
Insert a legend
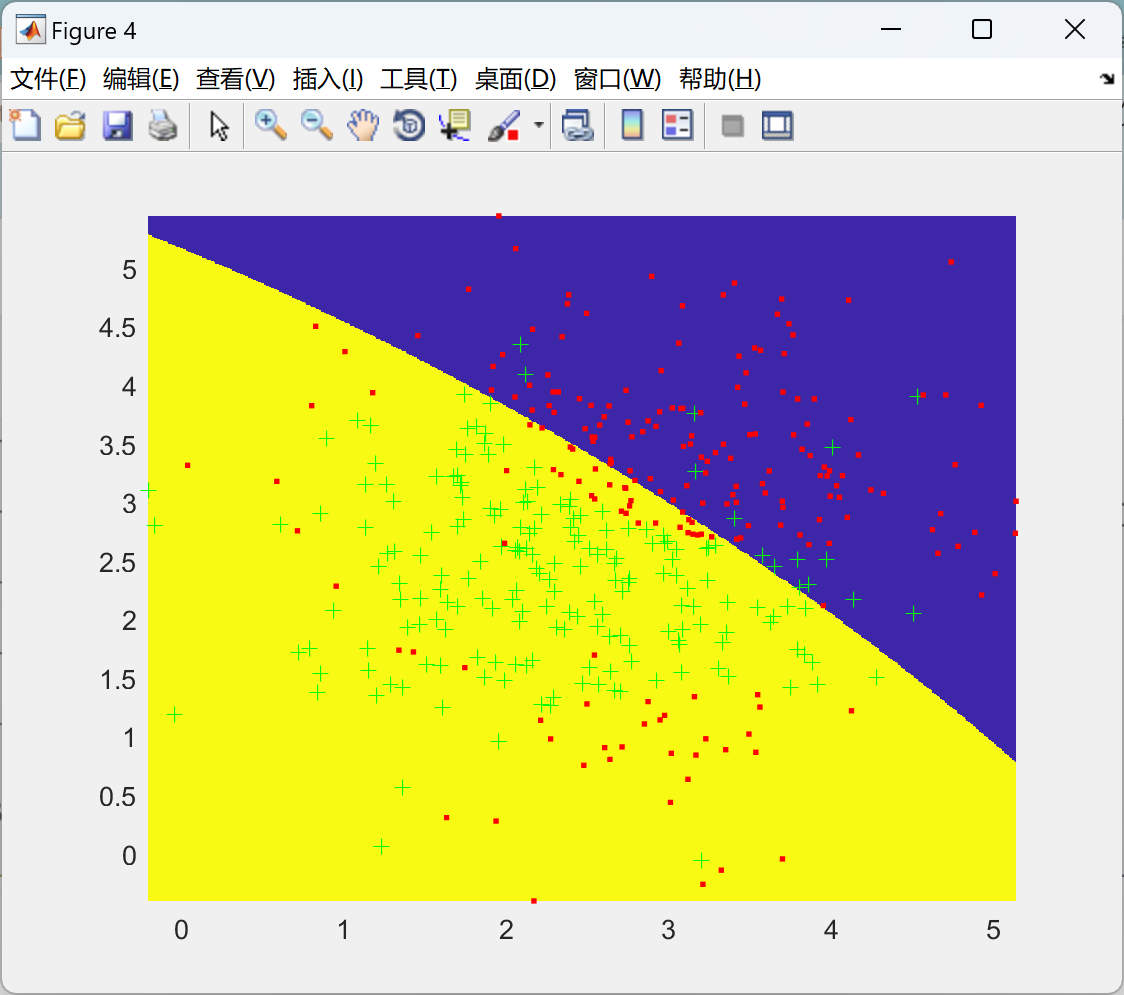coord(677,125)
